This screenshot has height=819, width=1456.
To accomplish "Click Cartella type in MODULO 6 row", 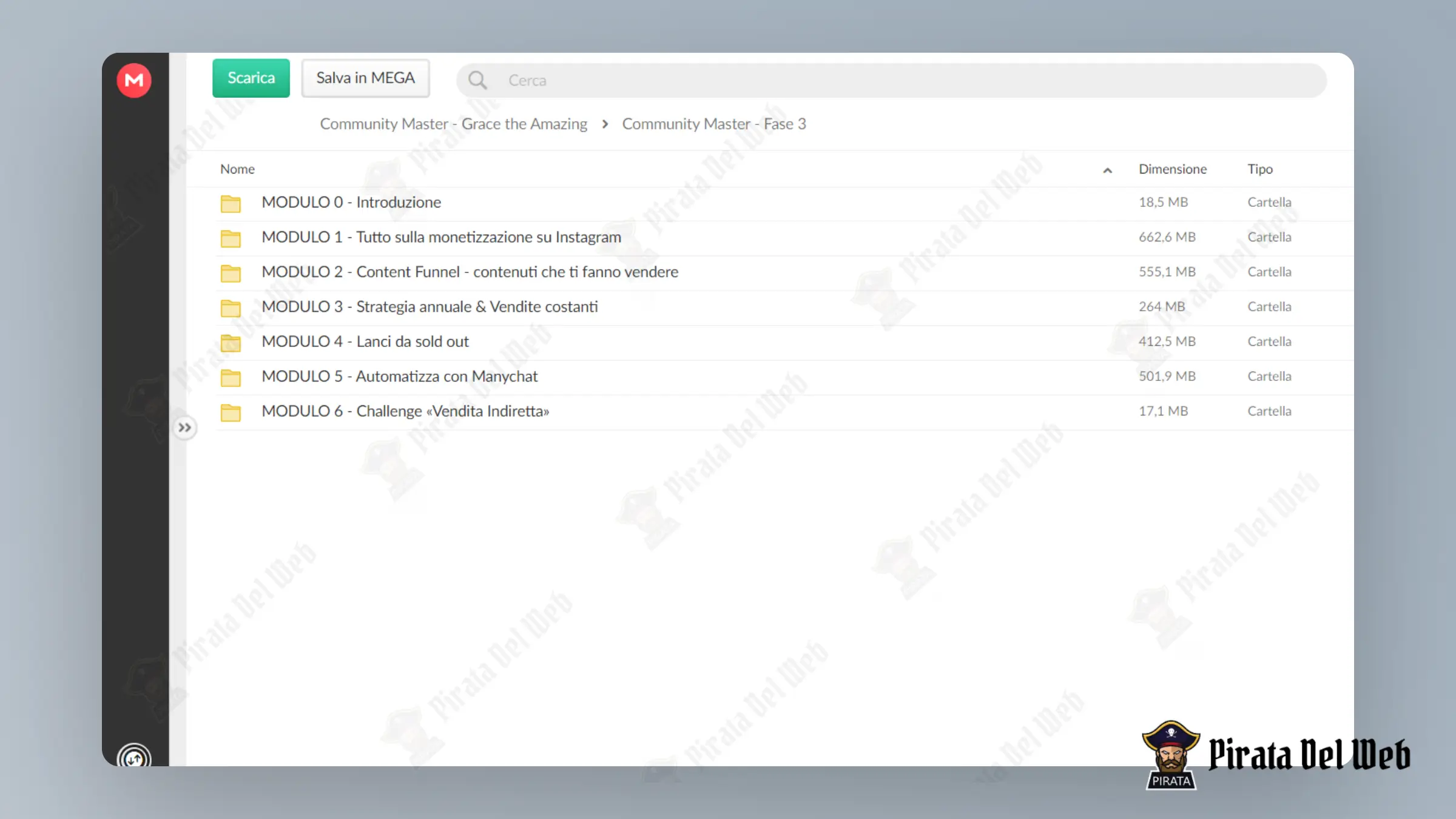I will 1269,411.
